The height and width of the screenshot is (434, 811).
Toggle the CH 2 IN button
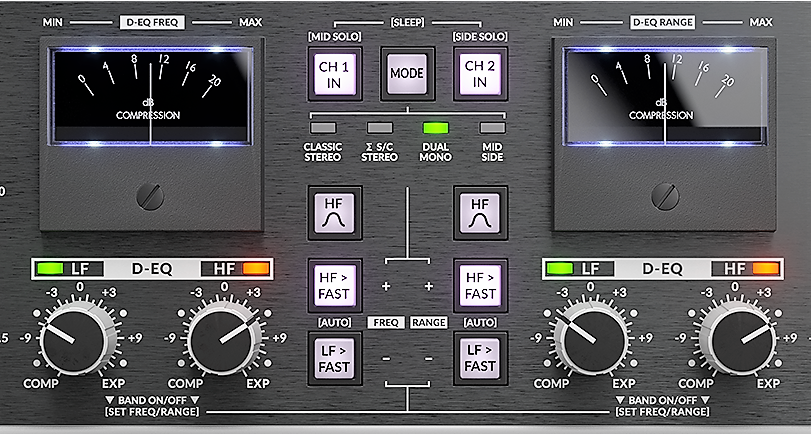point(480,74)
